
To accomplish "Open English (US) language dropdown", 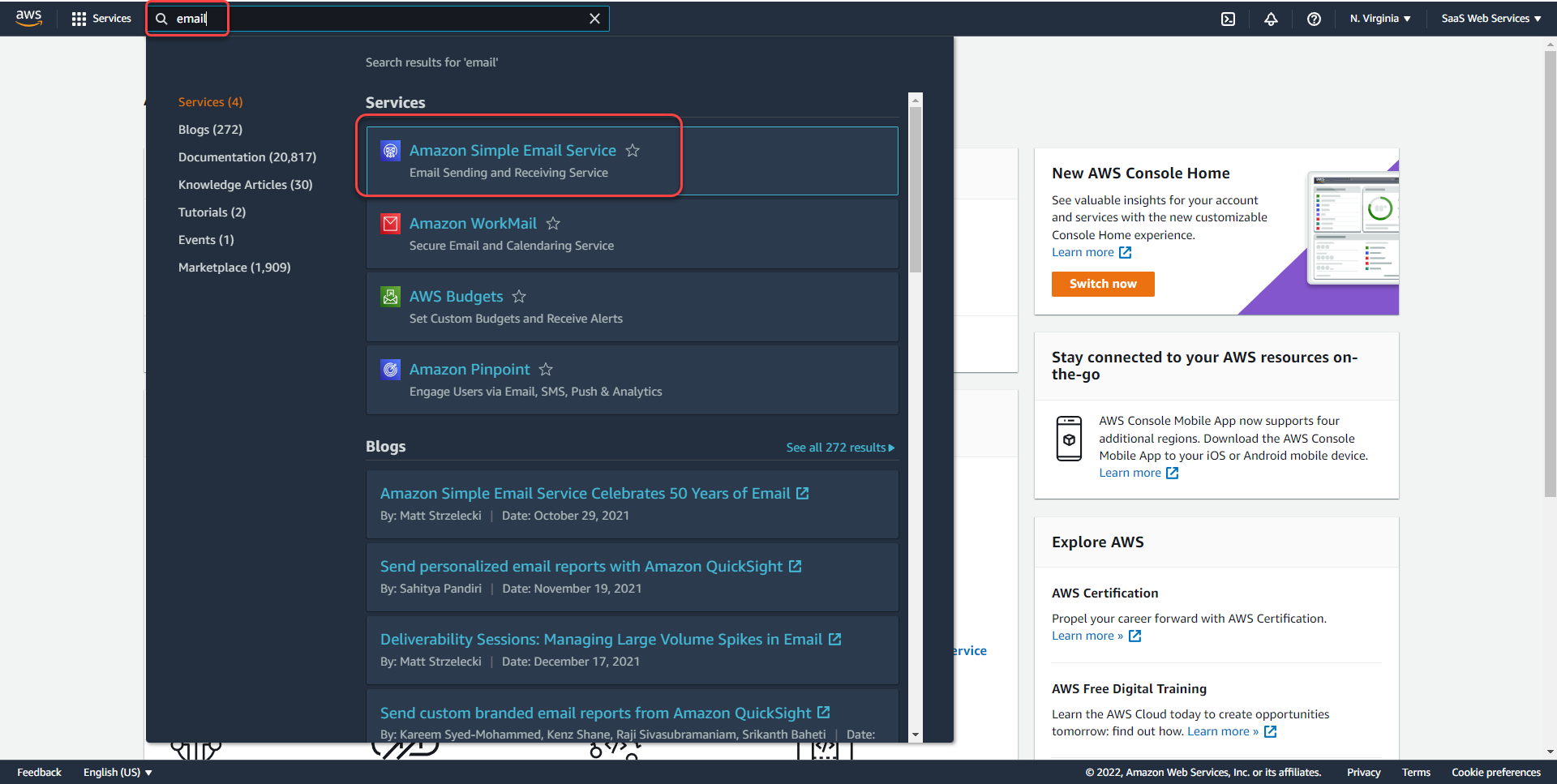I will 118,773.
